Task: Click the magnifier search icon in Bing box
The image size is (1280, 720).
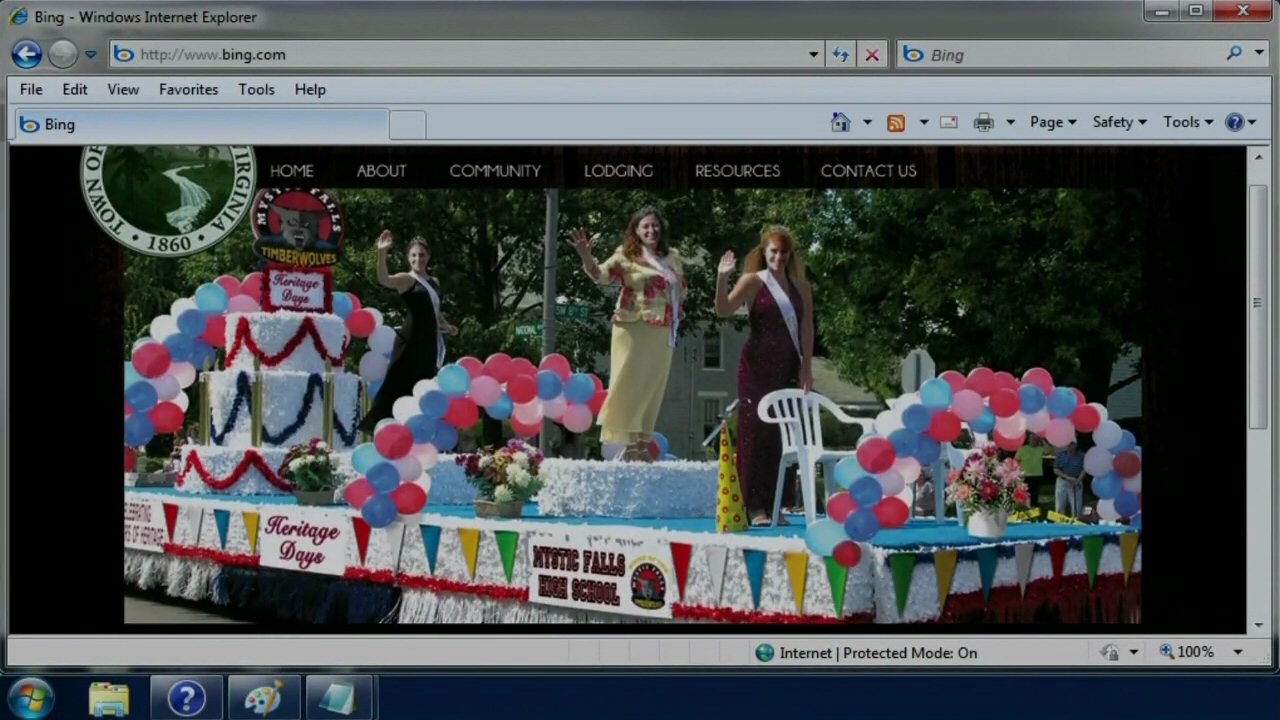Action: 1234,54
